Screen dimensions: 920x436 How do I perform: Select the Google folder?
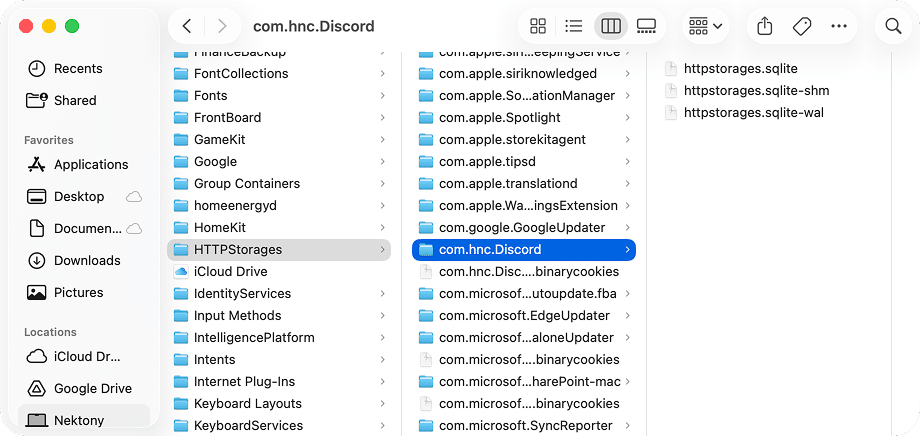tap(279, 161)
